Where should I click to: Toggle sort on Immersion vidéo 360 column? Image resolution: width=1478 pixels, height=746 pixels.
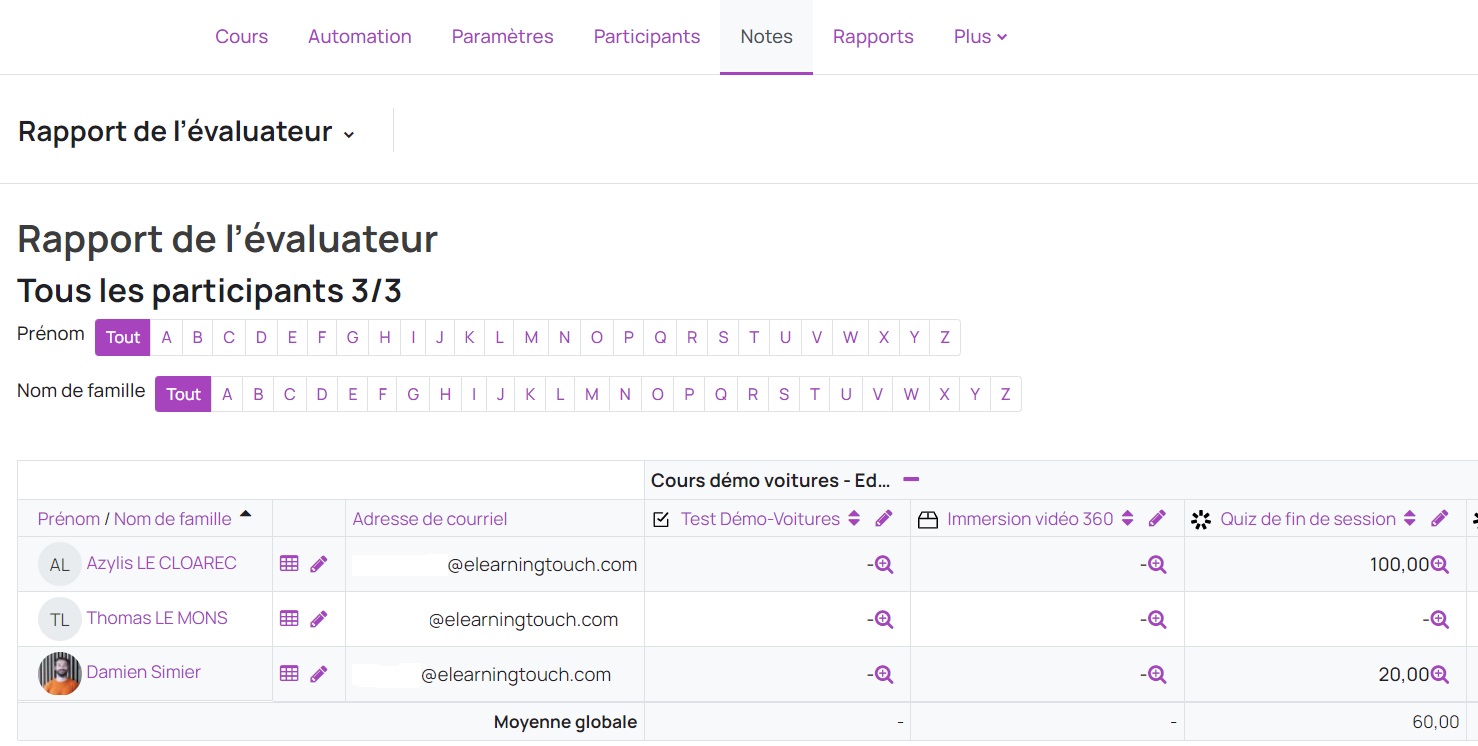tap(1128, 519)
